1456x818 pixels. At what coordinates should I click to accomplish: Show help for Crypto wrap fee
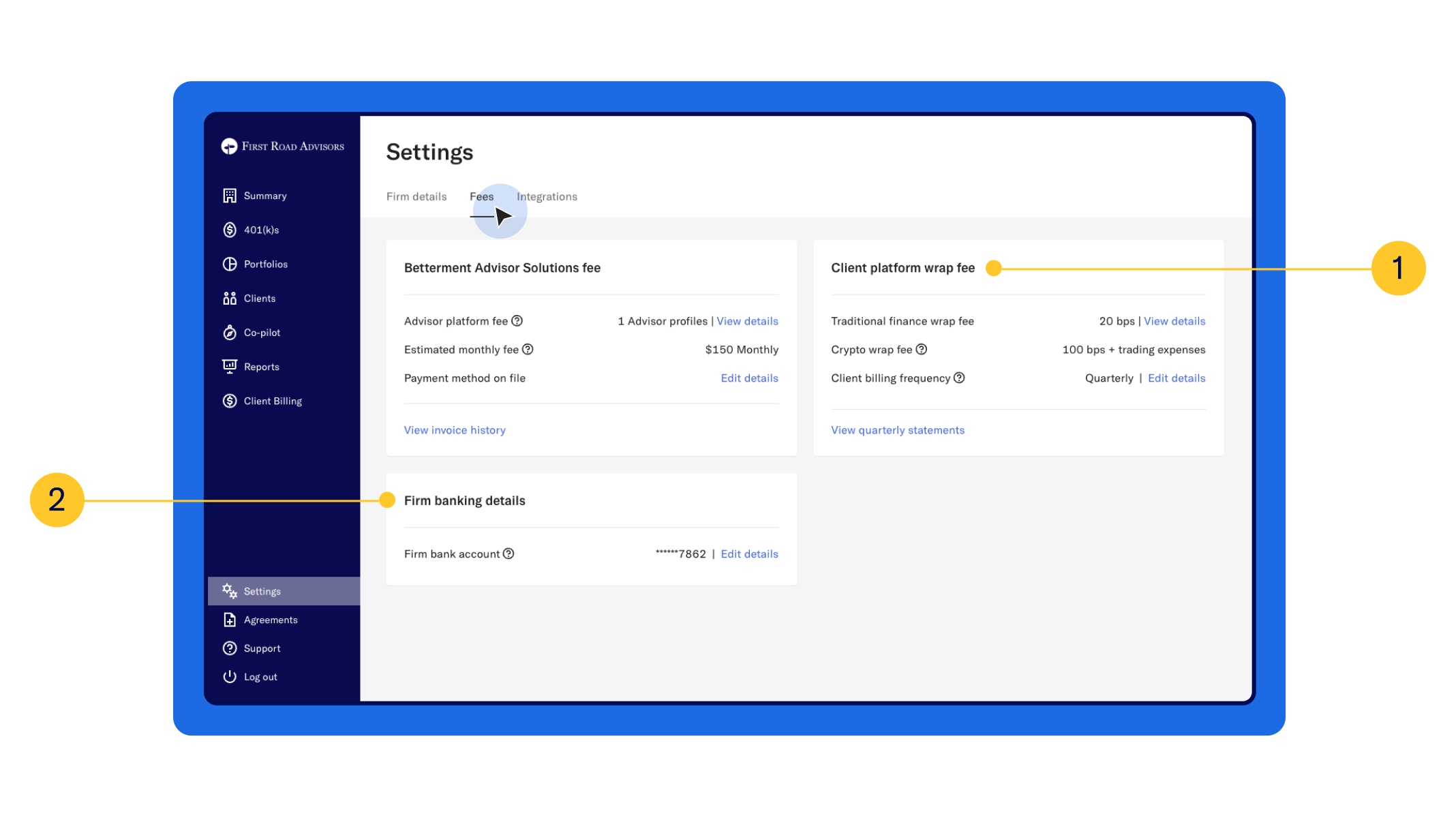click(922, 349)
